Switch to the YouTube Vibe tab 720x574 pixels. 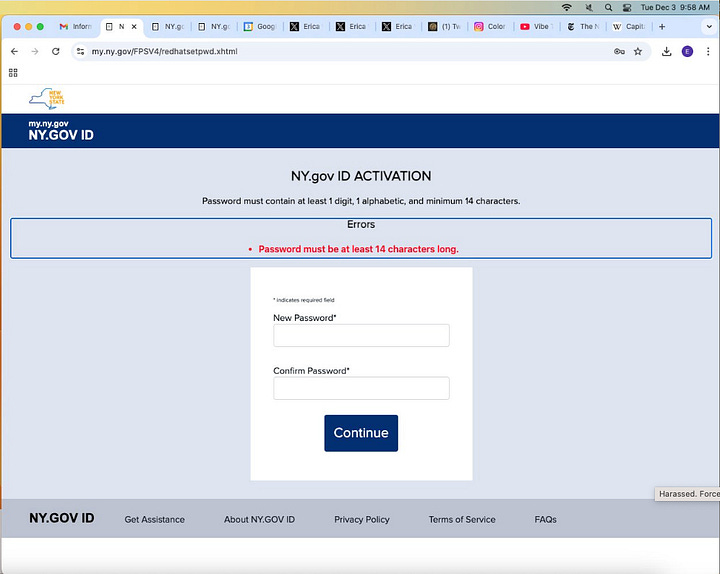(537, 27)
